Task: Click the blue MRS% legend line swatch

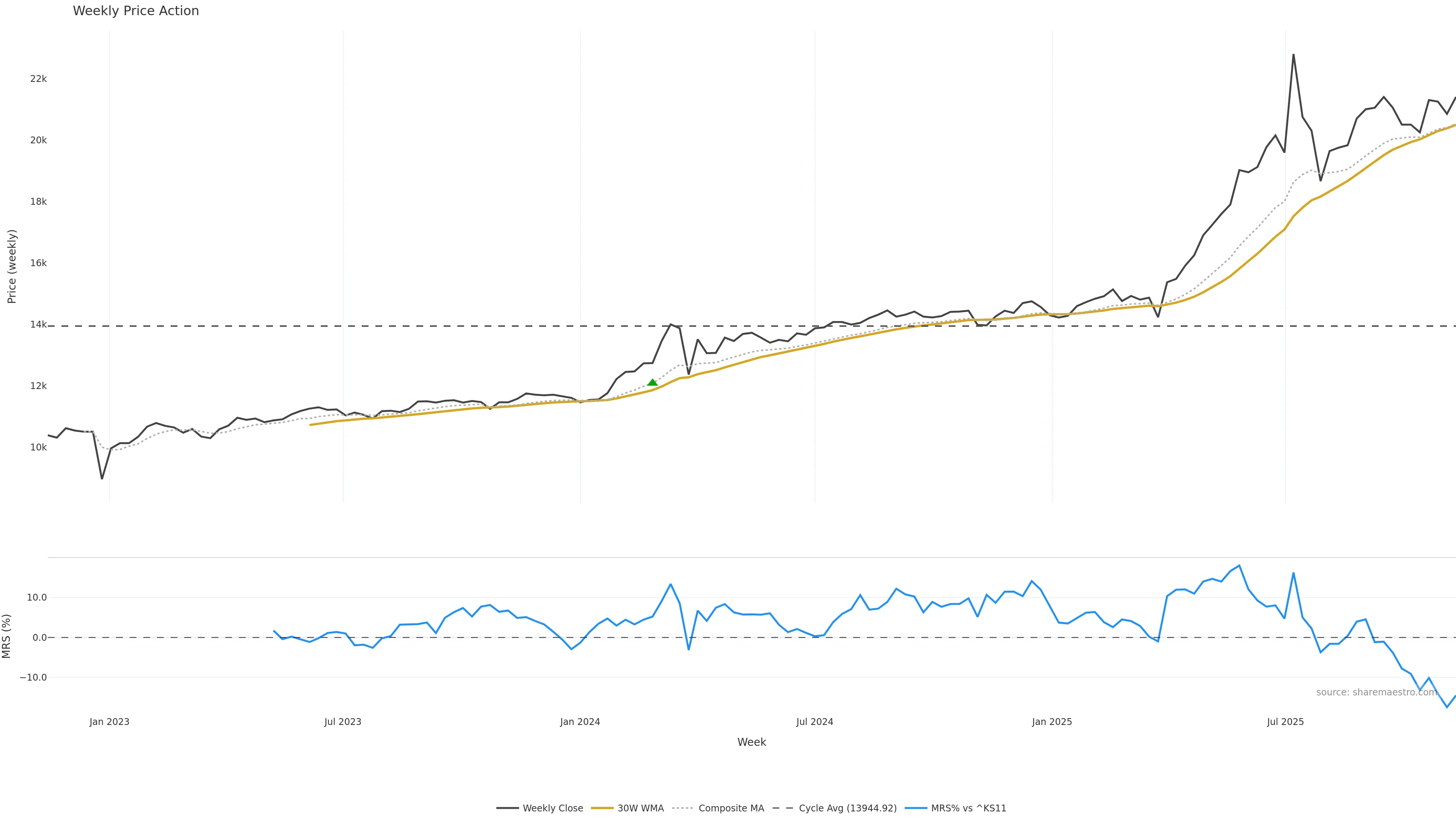Action: tap(916, 808)
